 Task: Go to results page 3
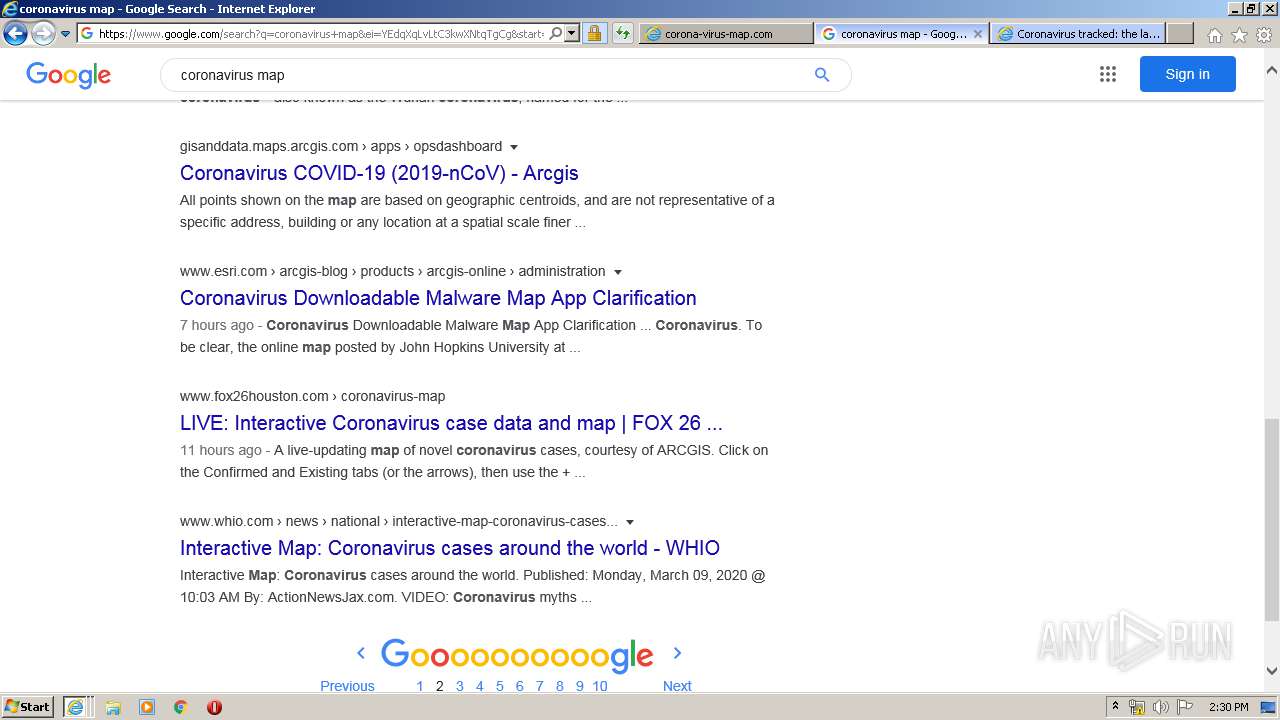coord(460,686)
